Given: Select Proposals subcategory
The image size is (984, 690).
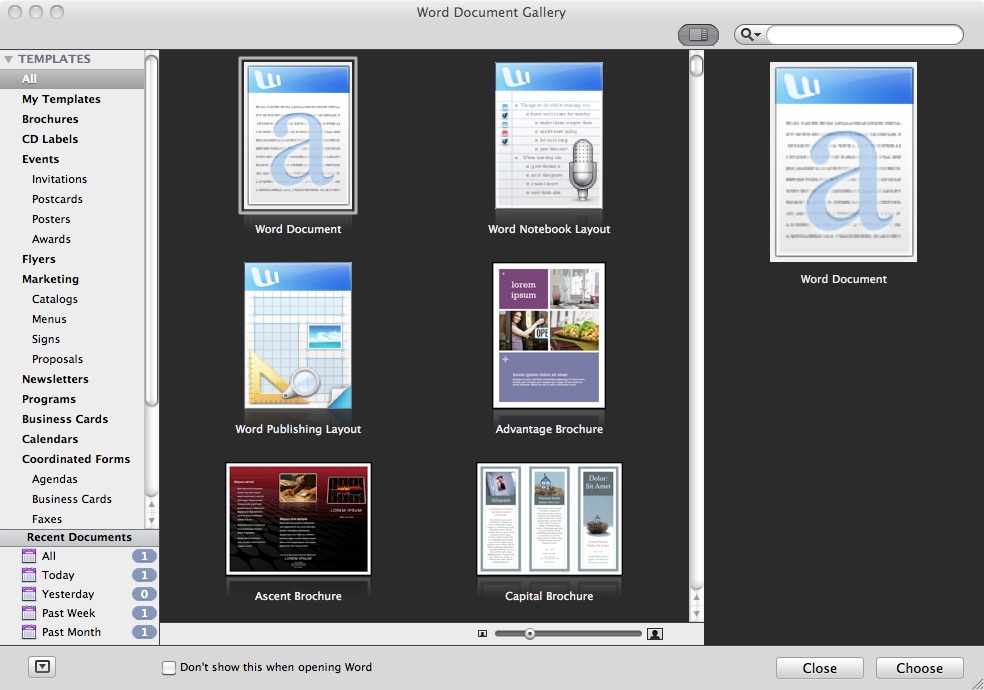Looking at the screenshot, I should point(57,359).
